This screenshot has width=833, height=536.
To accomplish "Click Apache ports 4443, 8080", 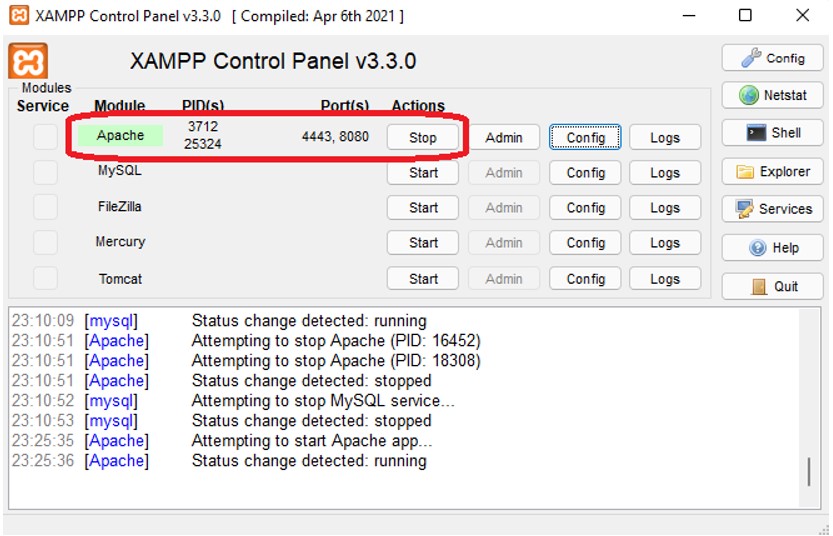I will pos(335,137).
